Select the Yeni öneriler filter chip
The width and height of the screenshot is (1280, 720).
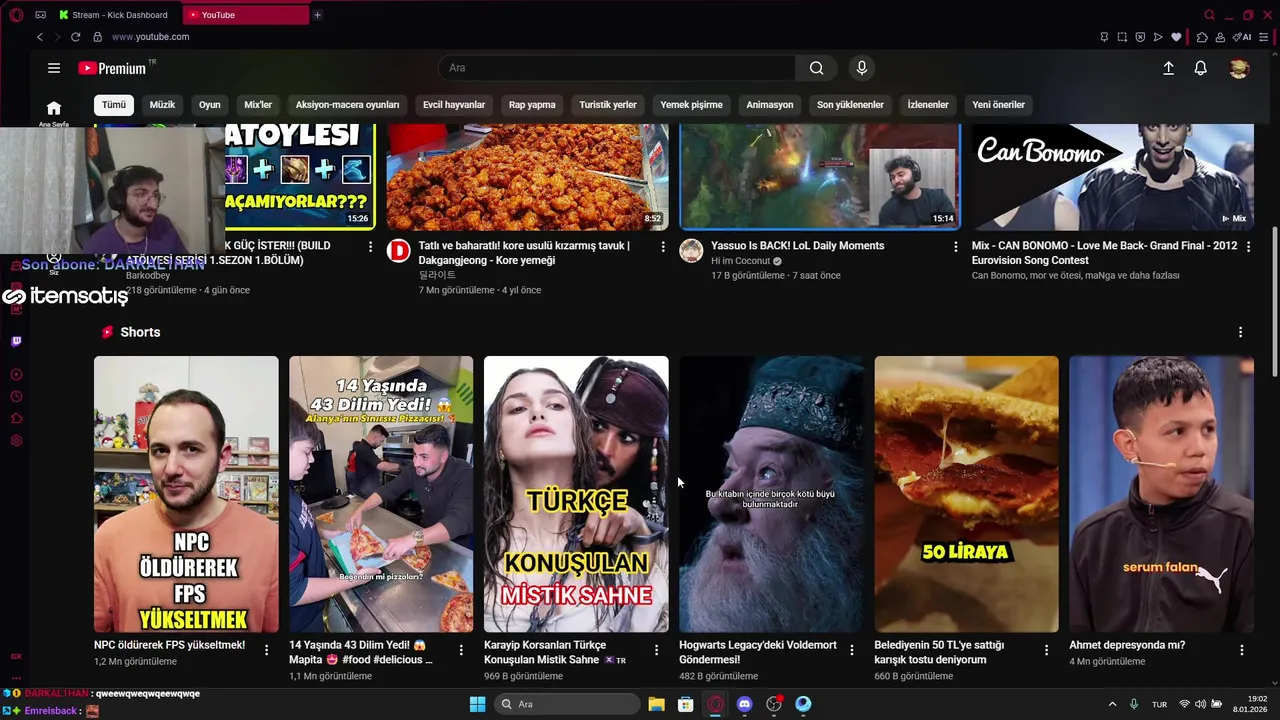coord(998,105)
